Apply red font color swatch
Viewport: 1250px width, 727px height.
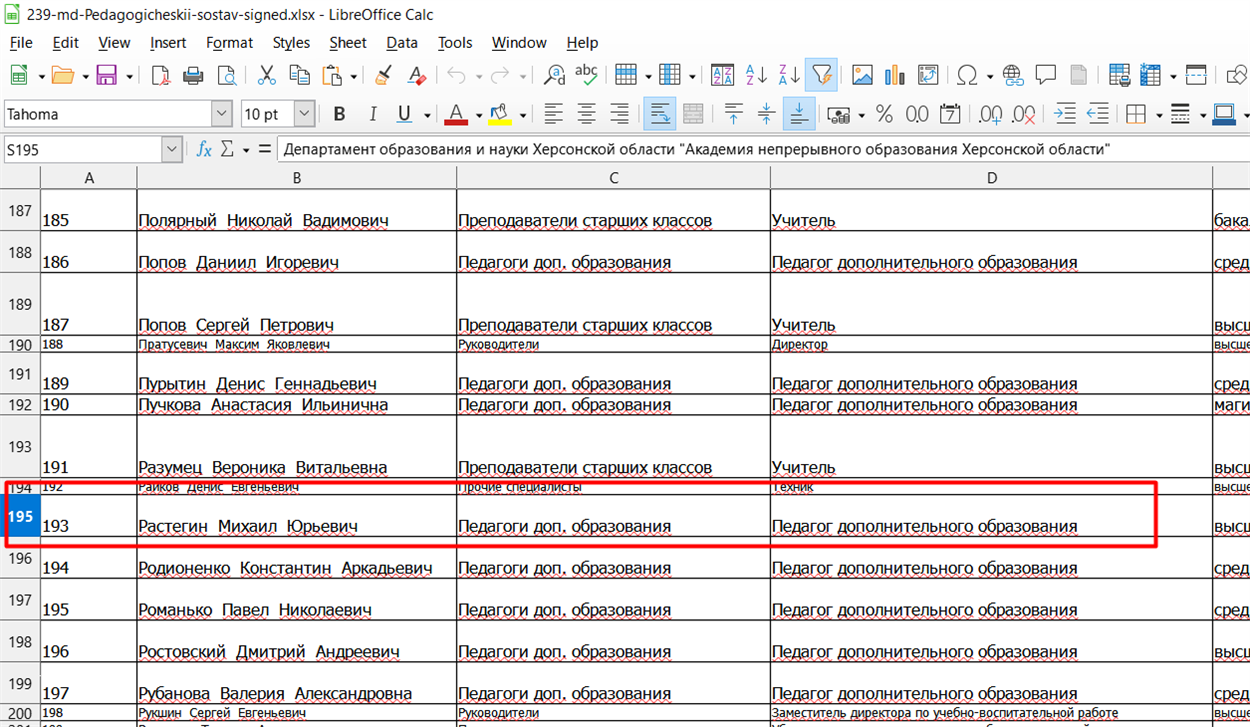tap(457, 114)
